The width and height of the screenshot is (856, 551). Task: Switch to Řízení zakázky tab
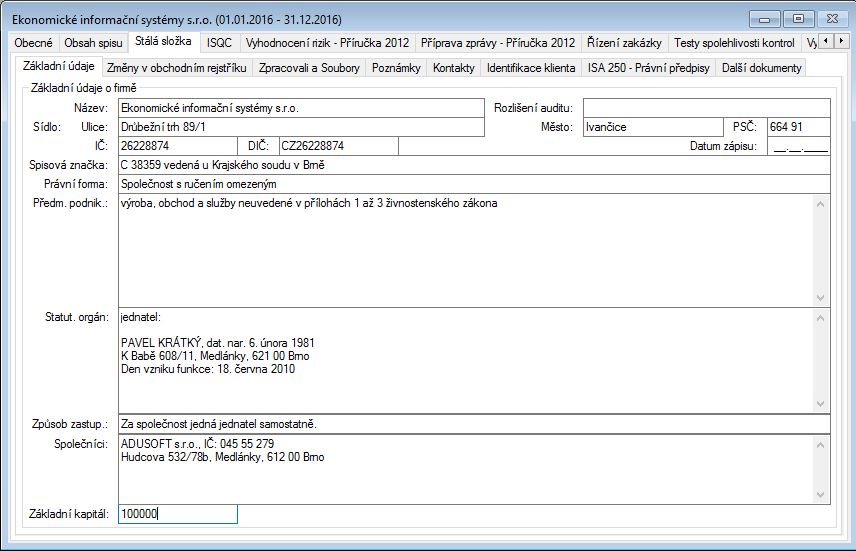pyautogui.click(x=624, y=43)
